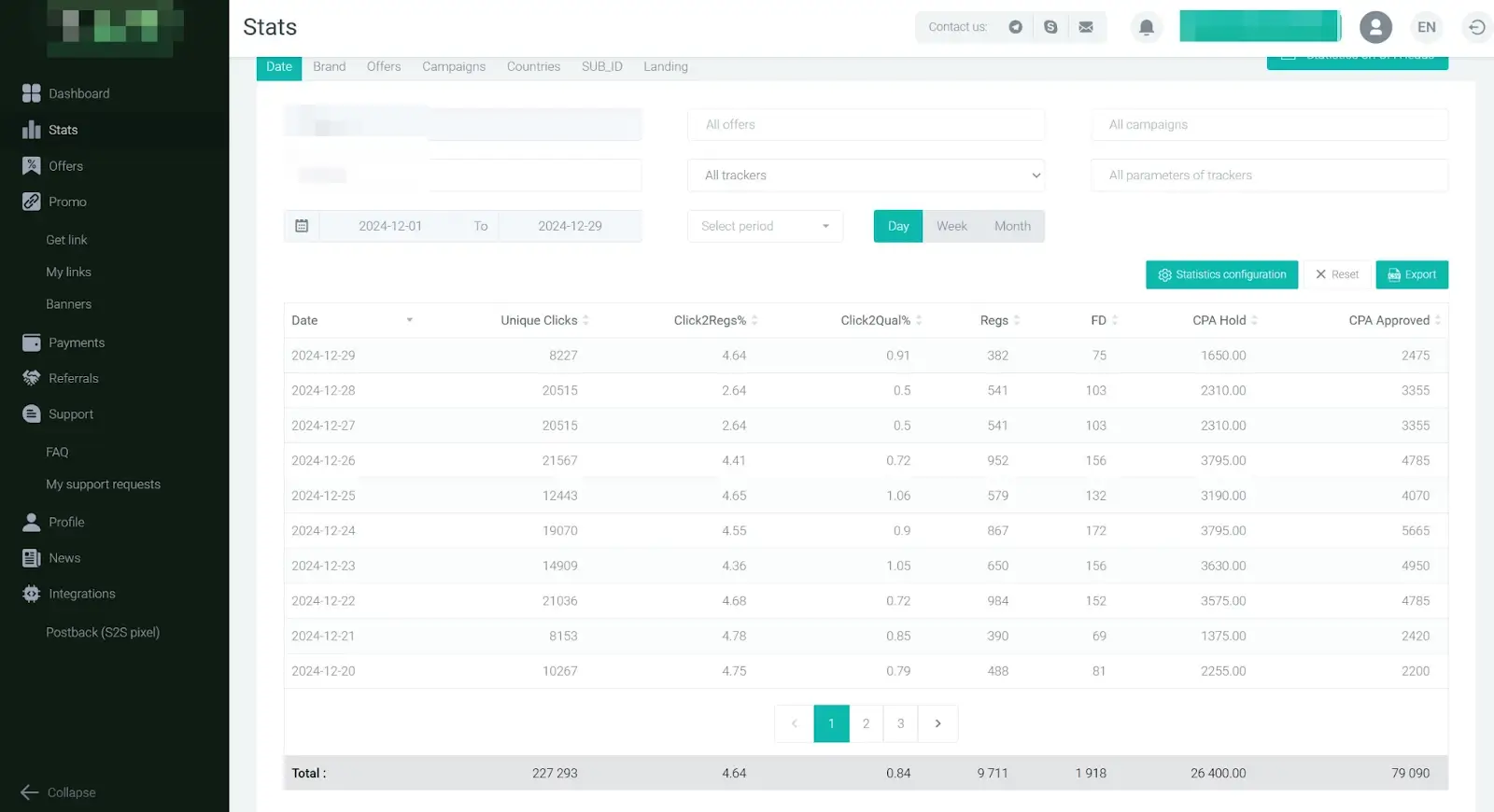Go to page 3
The width and height of the screenshot is (1494, 812).
(x=901, y=723)
